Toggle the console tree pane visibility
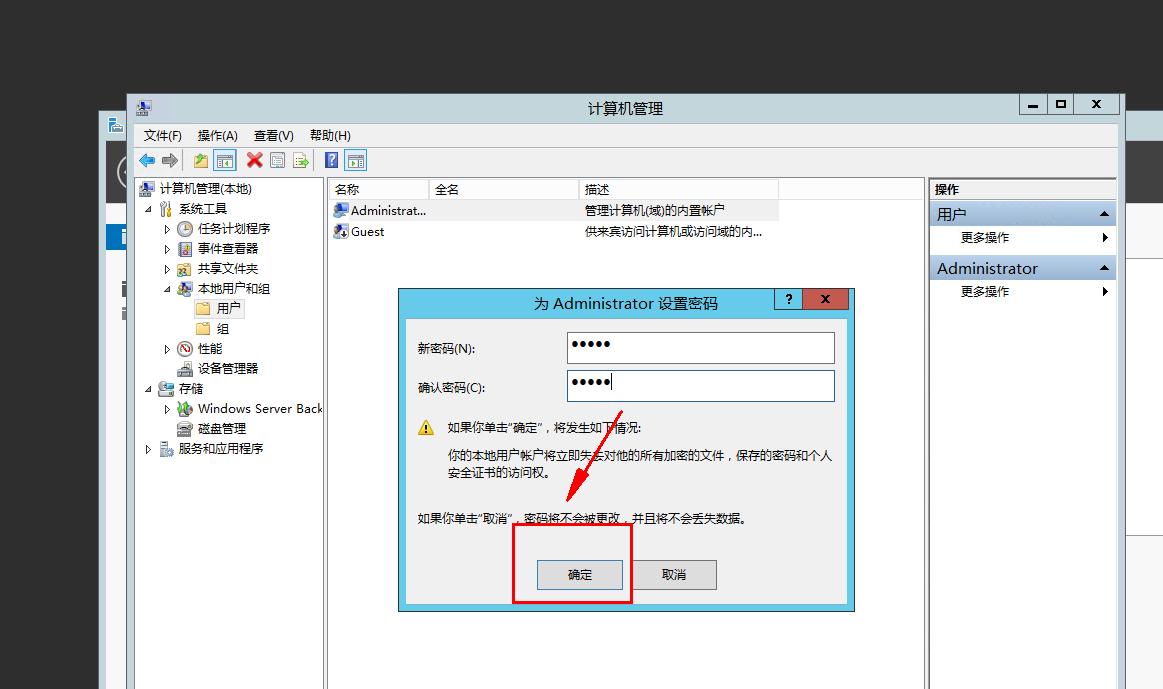This screenshot has height=689, width=1163. pos(225,160)
